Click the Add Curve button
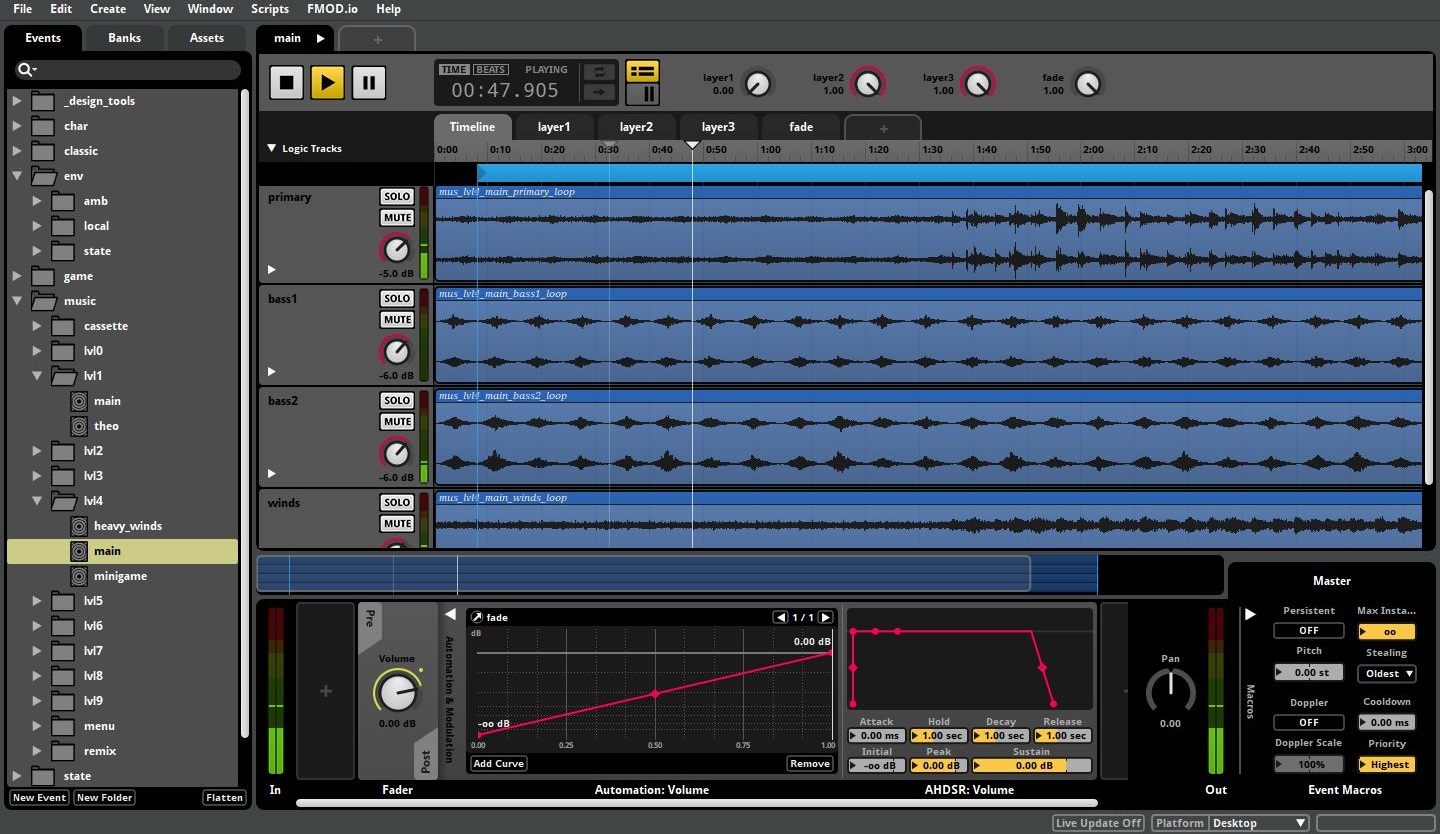The image size is (1440, 834). (499, 764)
